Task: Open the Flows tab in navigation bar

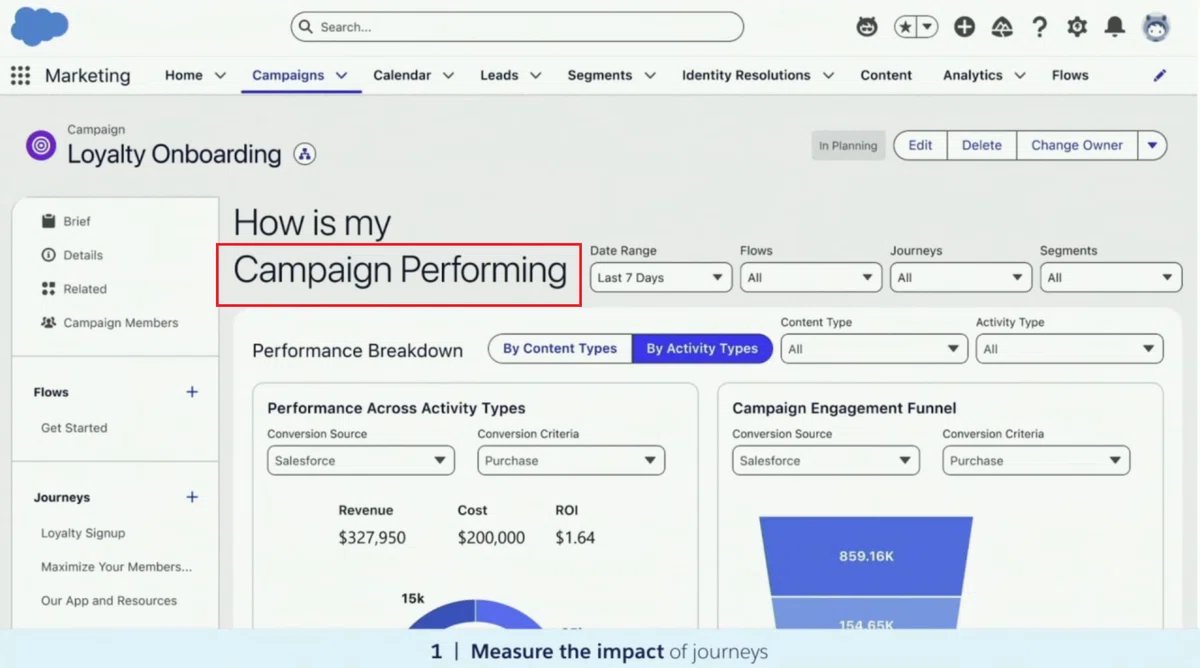Action: pos(1070,75)
